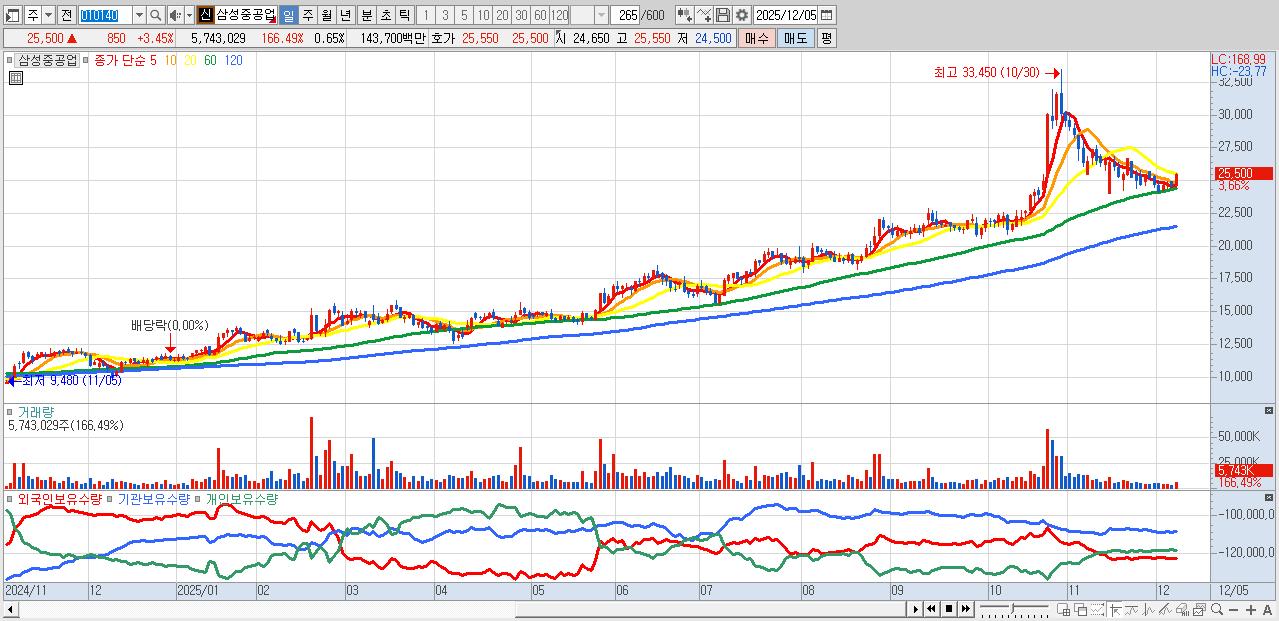Zoom out with minus icon
Screen dimensions: 1279x621
tap(1233, 609)
